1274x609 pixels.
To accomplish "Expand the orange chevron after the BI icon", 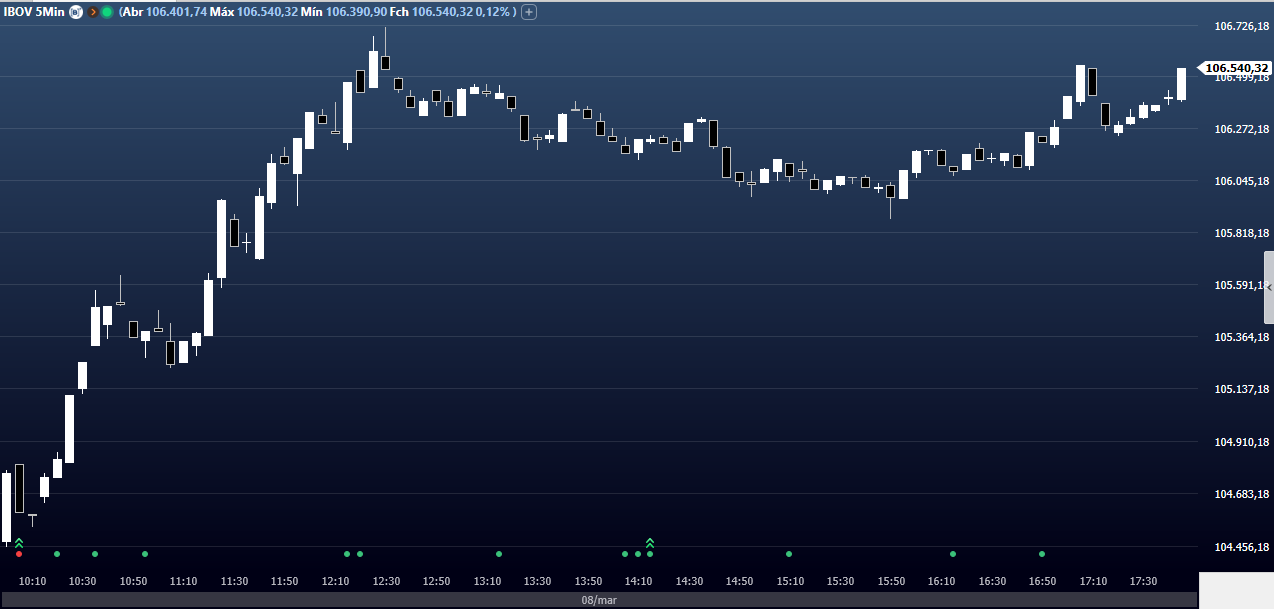I will point(92,12).
